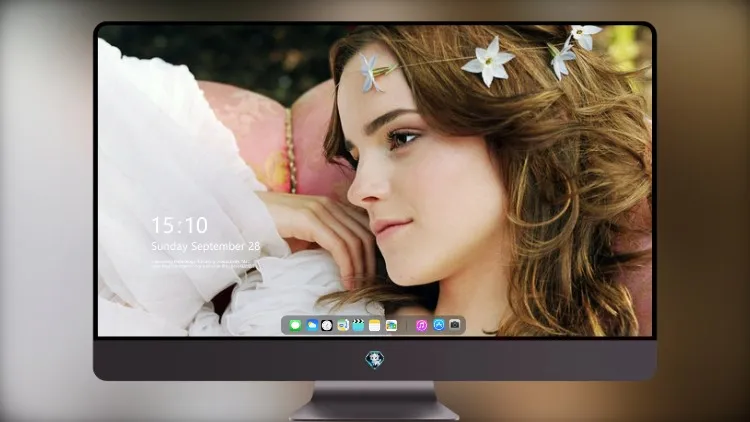Open the clapperboard Videos app in the dock

point(358,325)
